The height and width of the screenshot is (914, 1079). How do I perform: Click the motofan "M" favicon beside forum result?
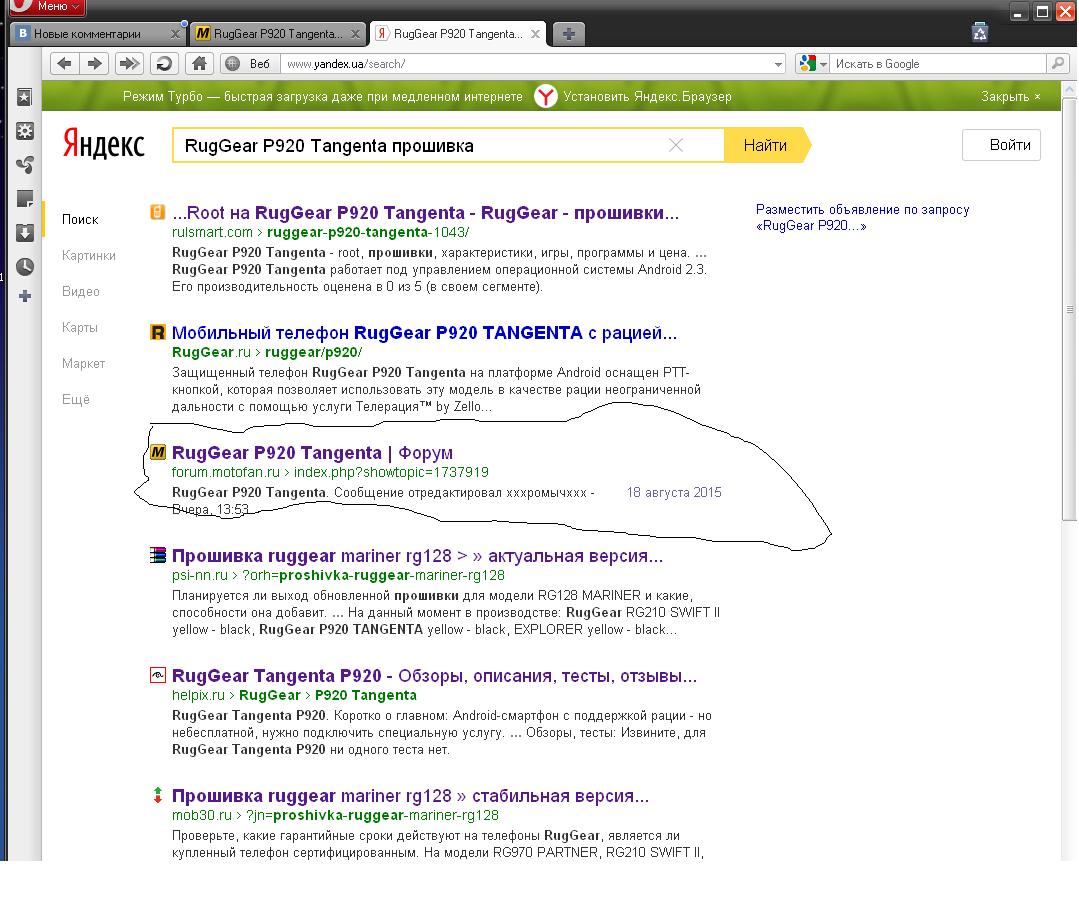pyautogui.click(x=158, y=452)
